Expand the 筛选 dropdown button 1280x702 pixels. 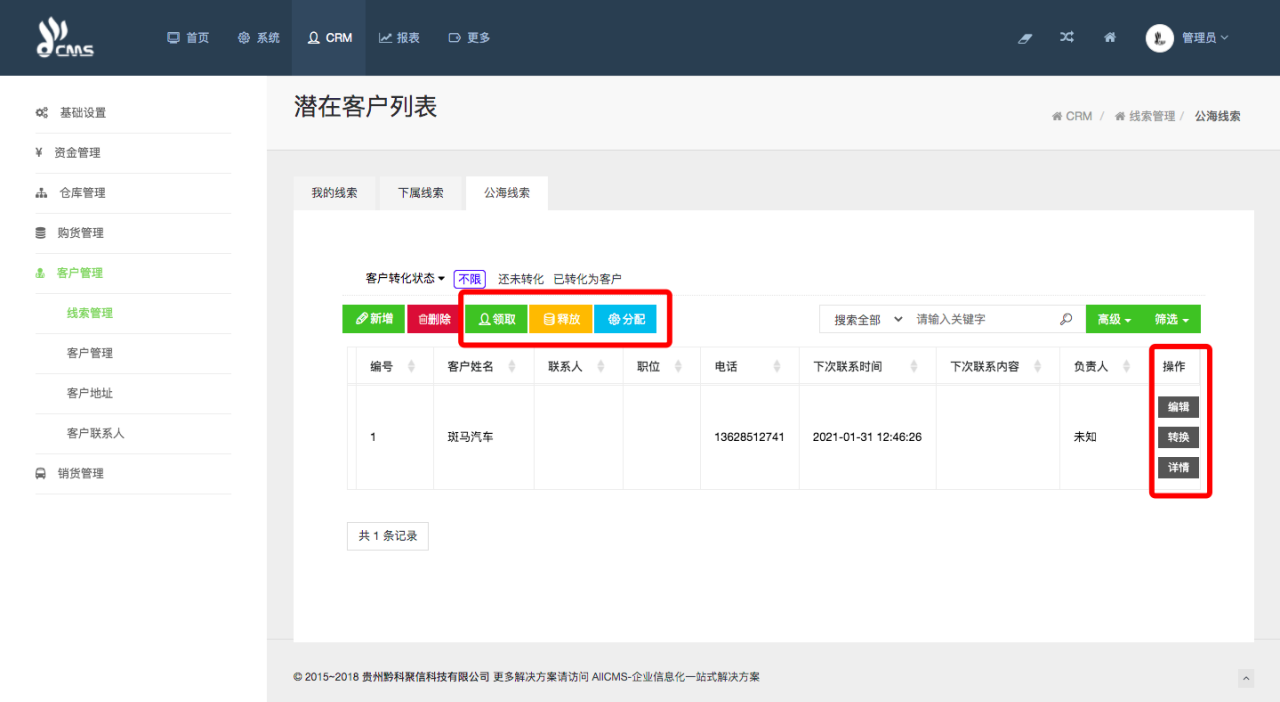click(x=1172, y=319)
